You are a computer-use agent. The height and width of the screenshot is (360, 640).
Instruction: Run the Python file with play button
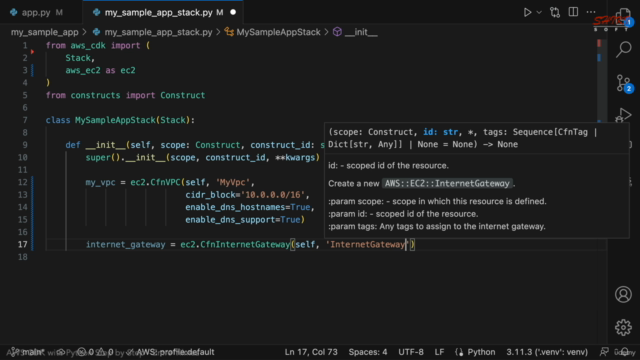527,12
